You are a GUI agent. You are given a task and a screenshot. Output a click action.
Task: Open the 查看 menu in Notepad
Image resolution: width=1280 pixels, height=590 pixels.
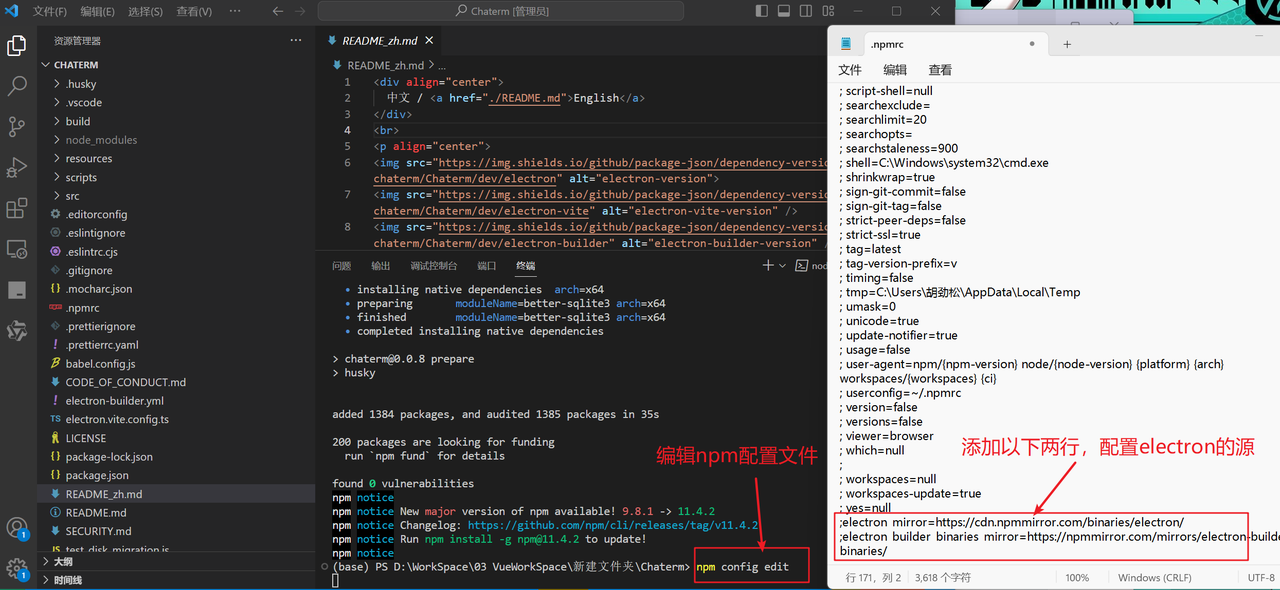tap(940, 70)
